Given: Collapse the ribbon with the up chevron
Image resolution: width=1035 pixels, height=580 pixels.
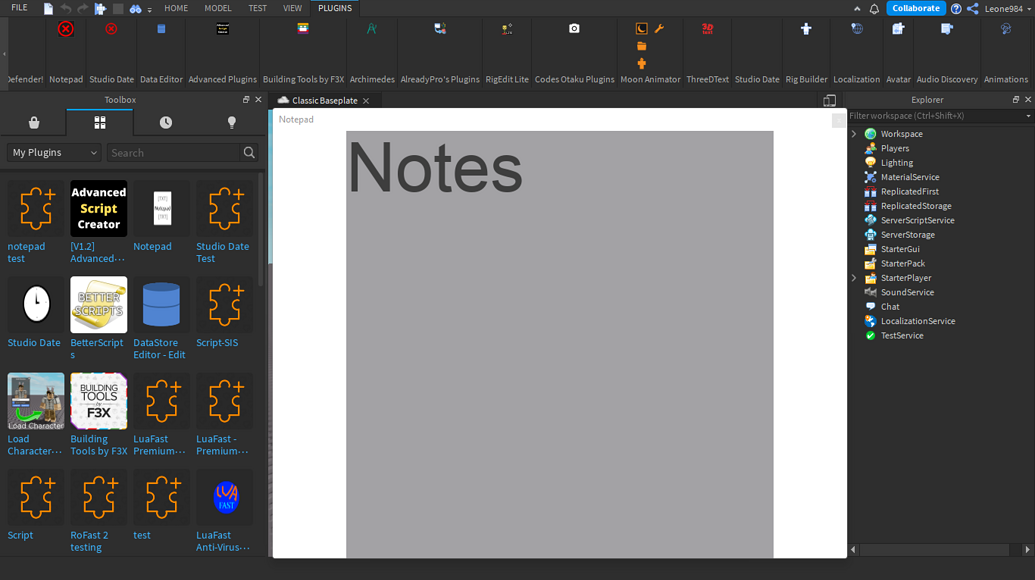Looking at the screenshot, I should point(857,9).
